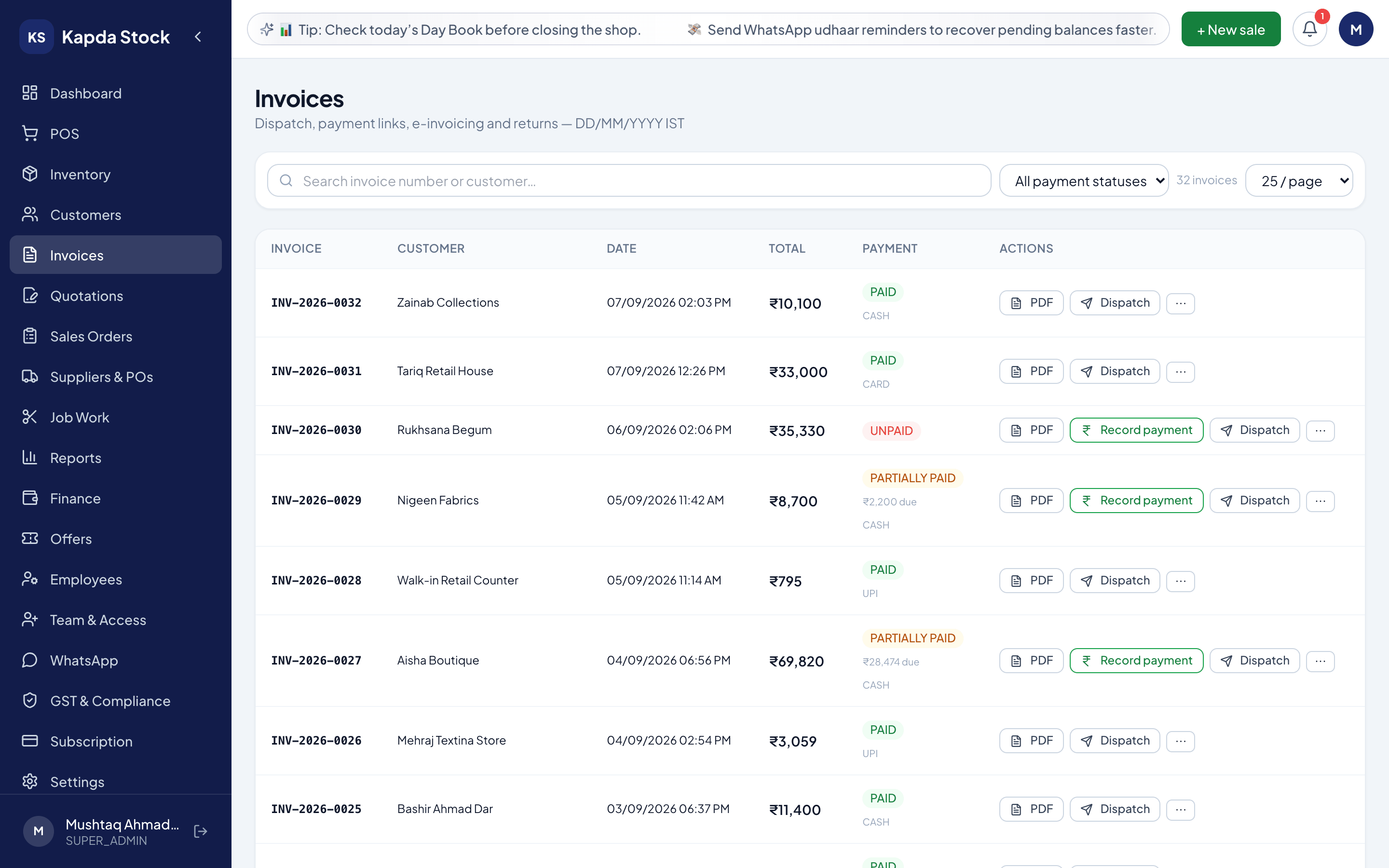Go to the Dashboard page

pos(115,93)
